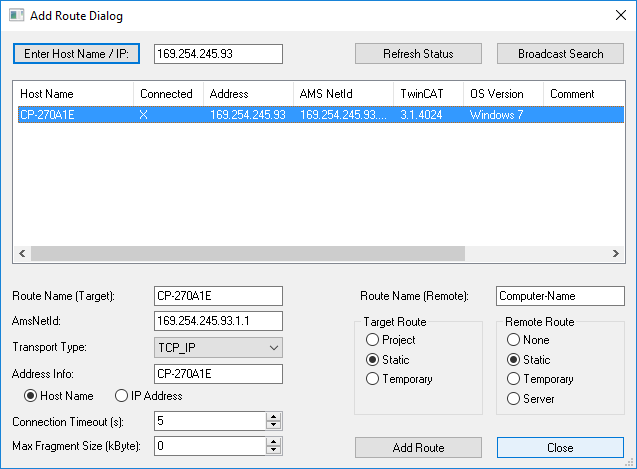Click the Address column header
The height and width of the screenshot is (469, 637).
pyautogui.click(x=248, y=94)
